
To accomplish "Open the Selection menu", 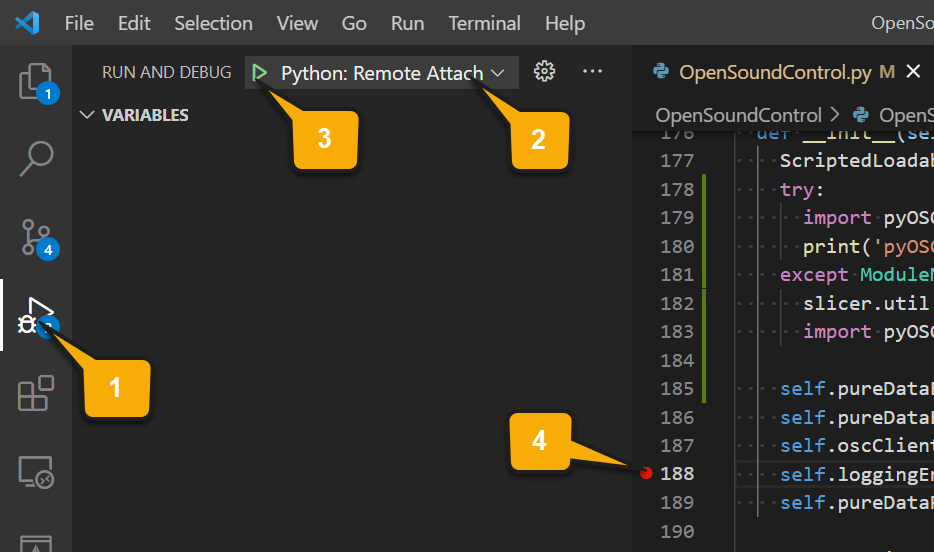I will 213,23.
